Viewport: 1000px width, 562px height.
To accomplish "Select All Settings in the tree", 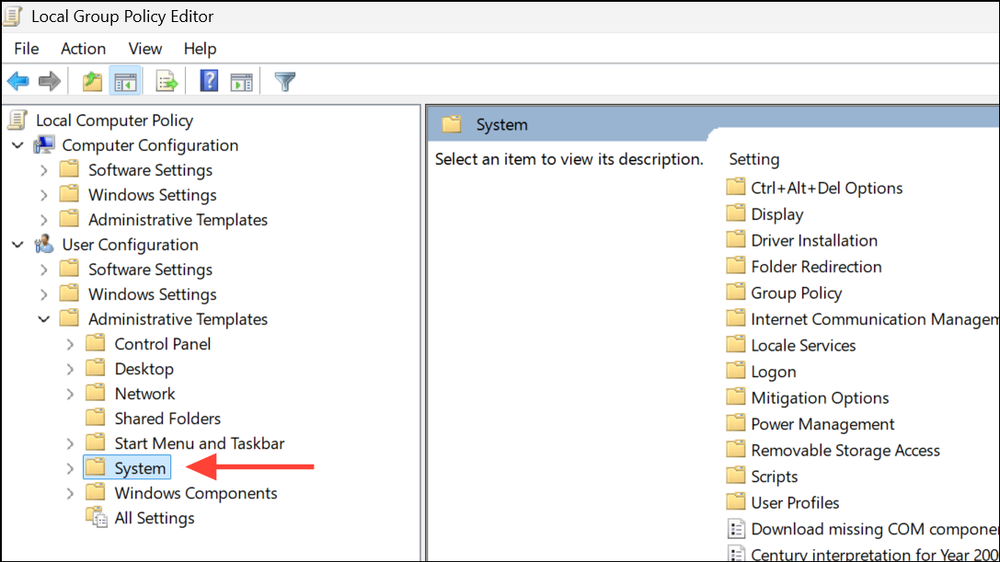I will 154,518.
